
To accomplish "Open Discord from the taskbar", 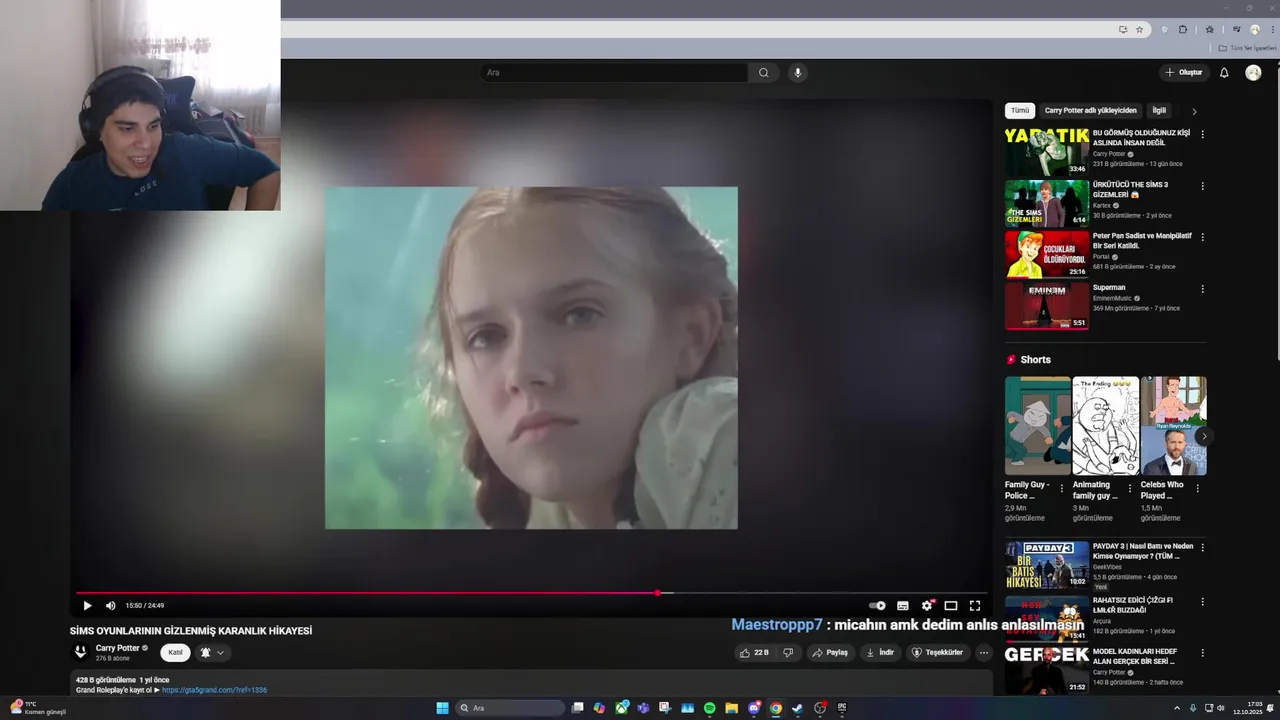I will click(x=754, y=708).
